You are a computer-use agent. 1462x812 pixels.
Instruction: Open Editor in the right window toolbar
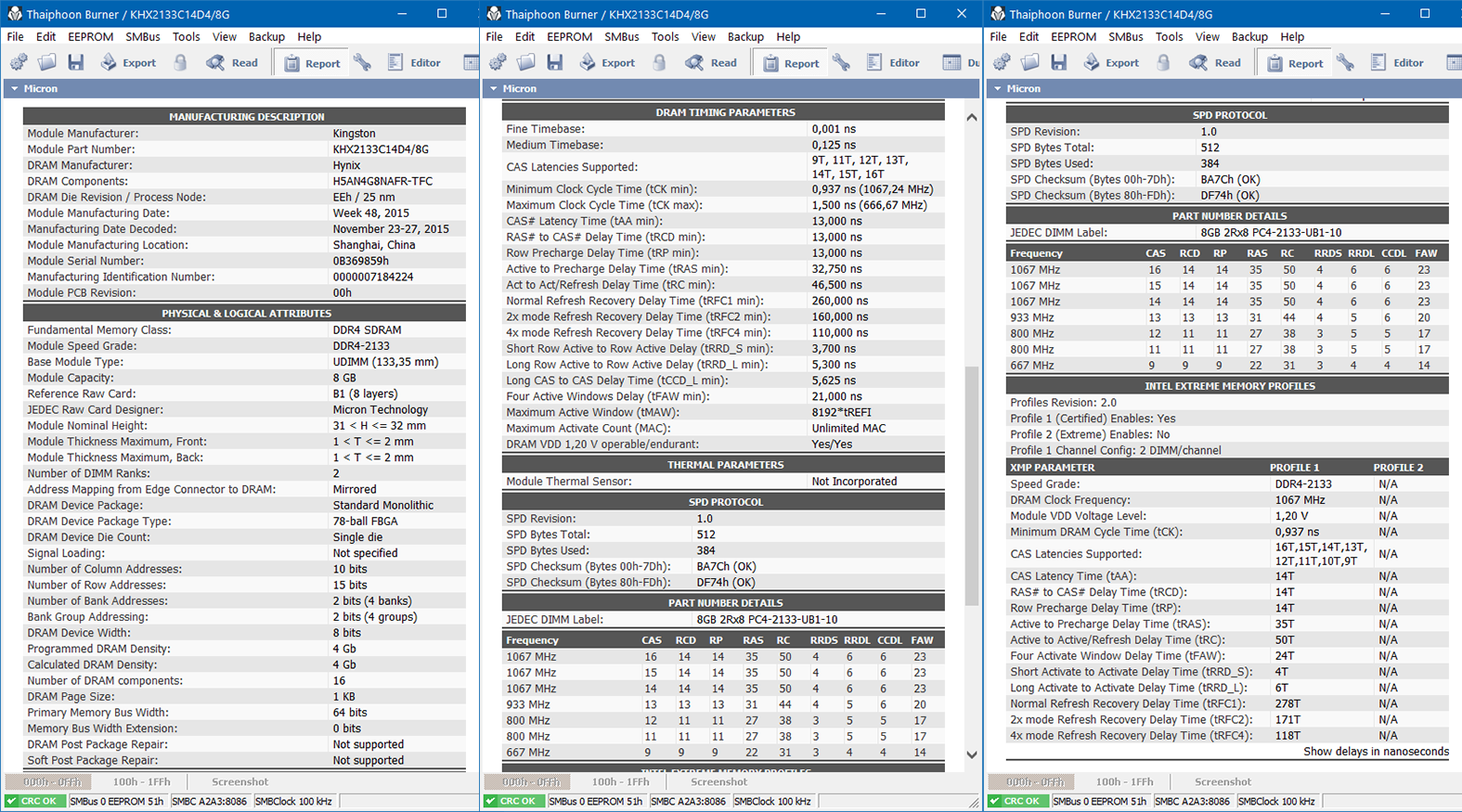(x=1396, y=62)
